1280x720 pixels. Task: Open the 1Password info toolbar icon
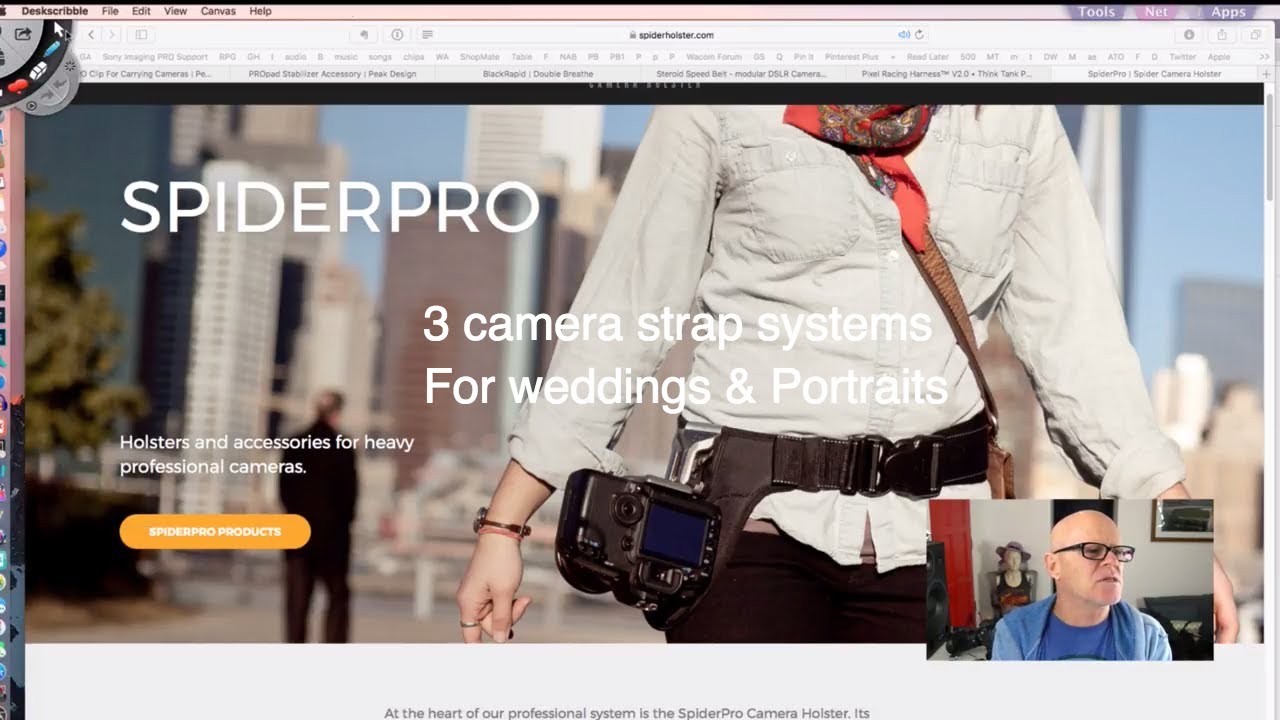pos(397,34)
